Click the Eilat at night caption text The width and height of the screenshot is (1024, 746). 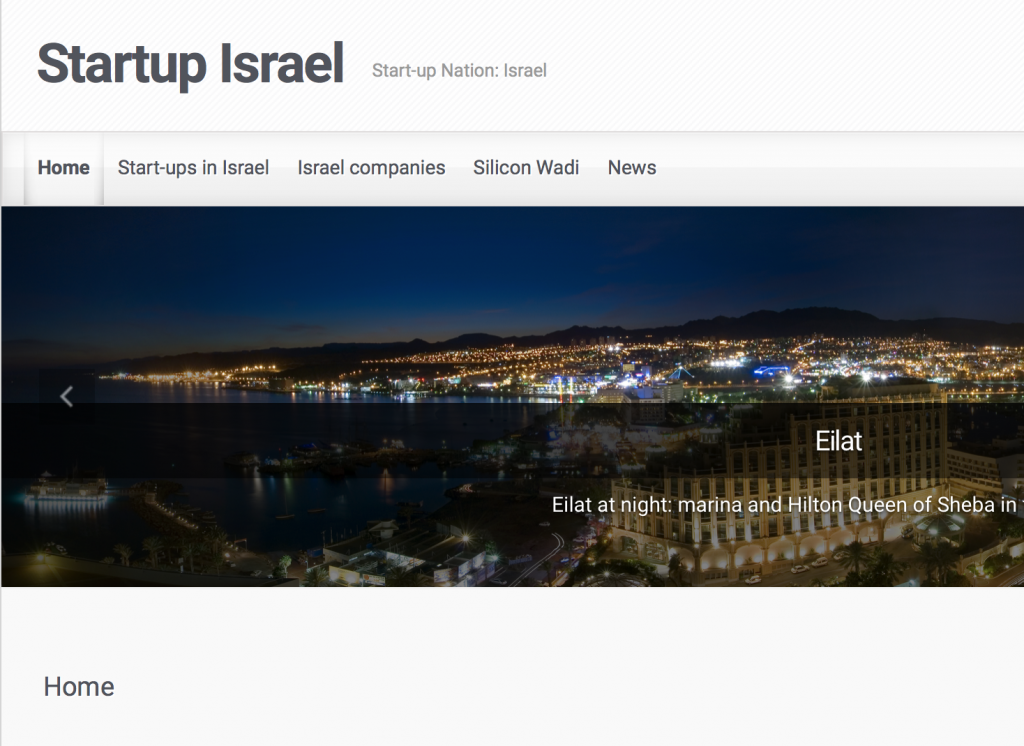[x=786, y=505]
